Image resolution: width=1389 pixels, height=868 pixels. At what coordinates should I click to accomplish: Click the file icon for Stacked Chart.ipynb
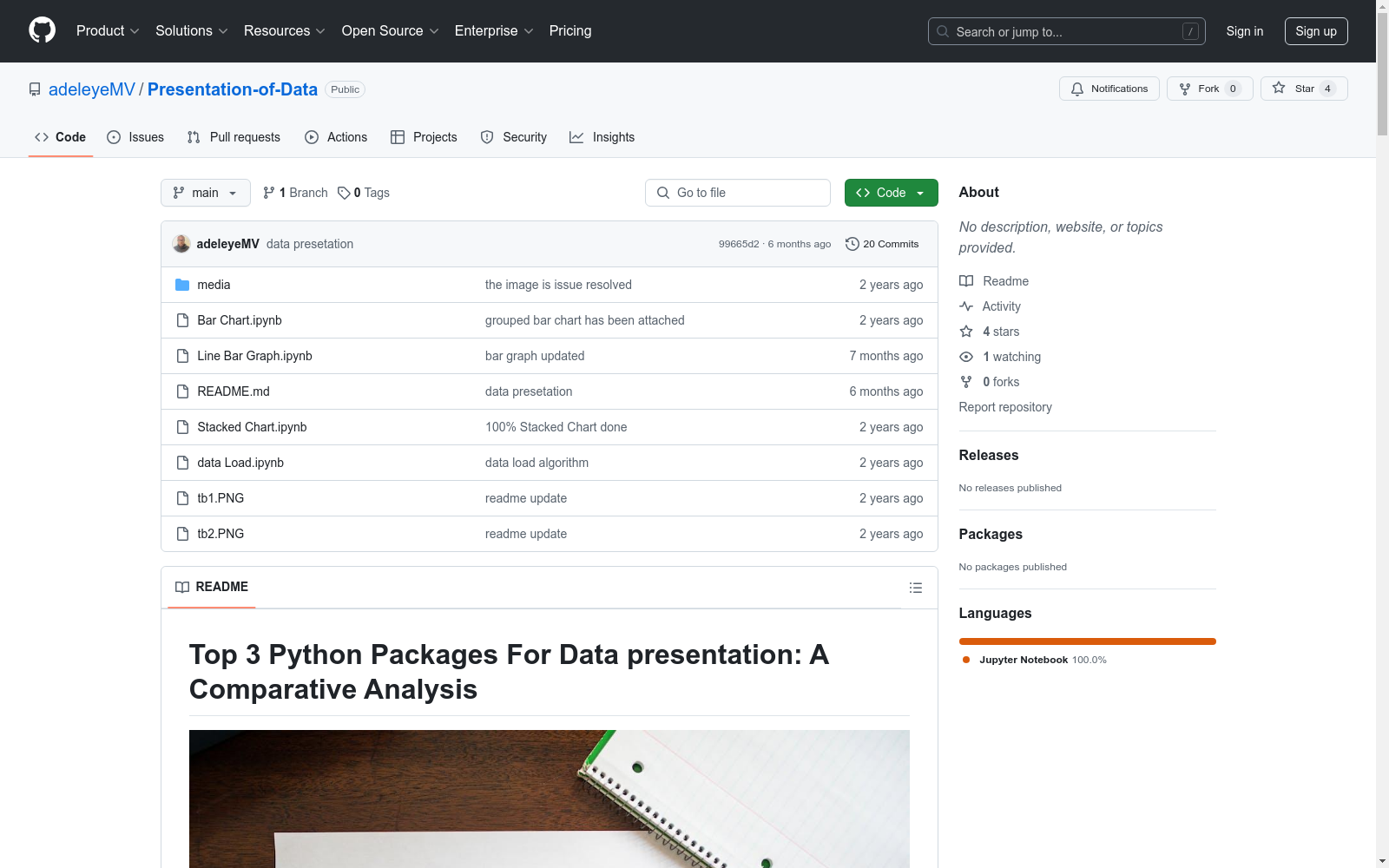pos(182,427)
